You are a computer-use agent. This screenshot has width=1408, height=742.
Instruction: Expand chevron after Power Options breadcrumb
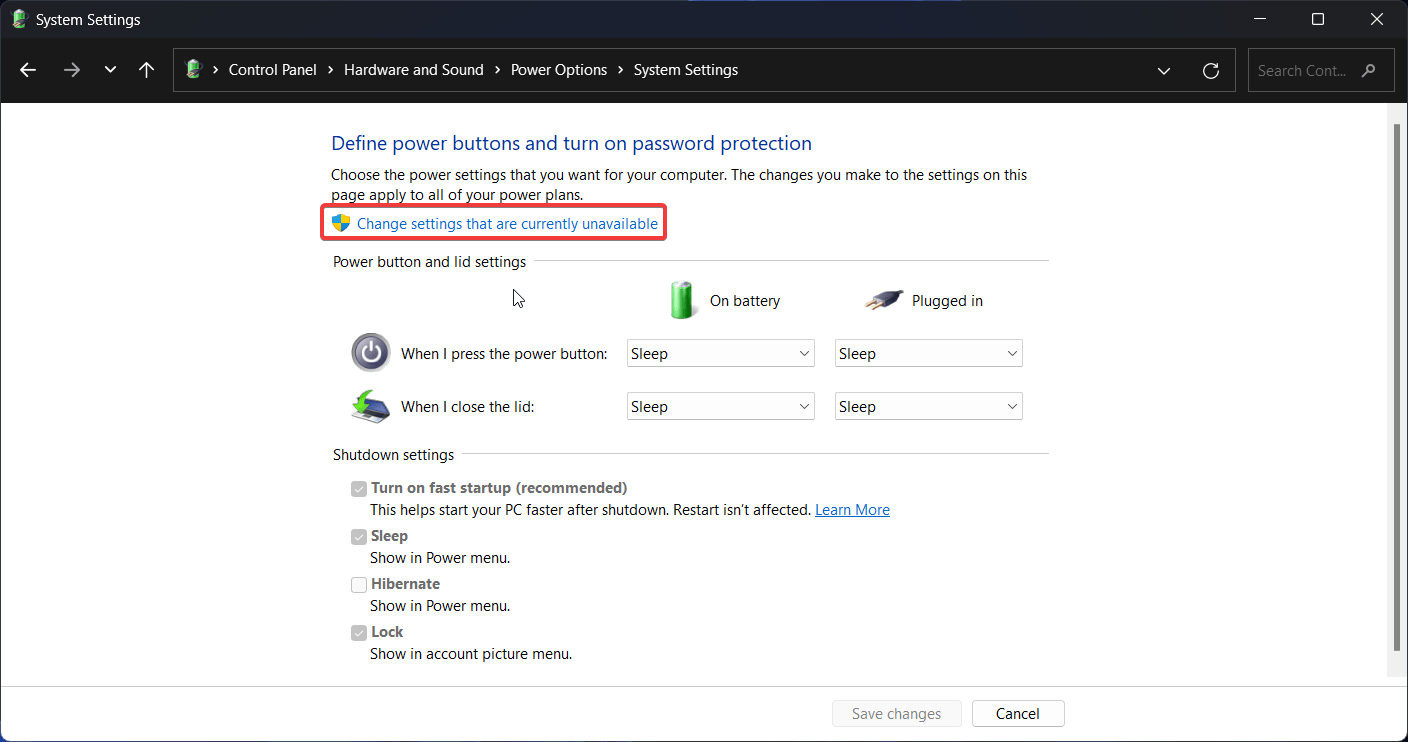tap(620, 70)
